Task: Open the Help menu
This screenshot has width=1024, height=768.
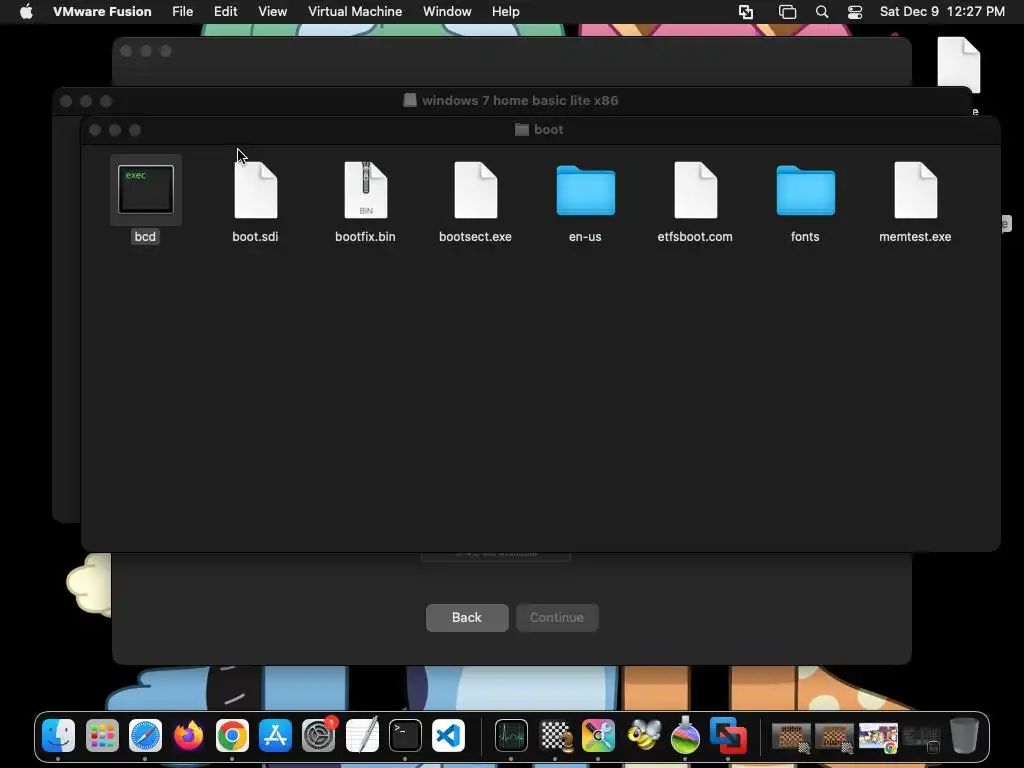Action: [x=505, y=11]
